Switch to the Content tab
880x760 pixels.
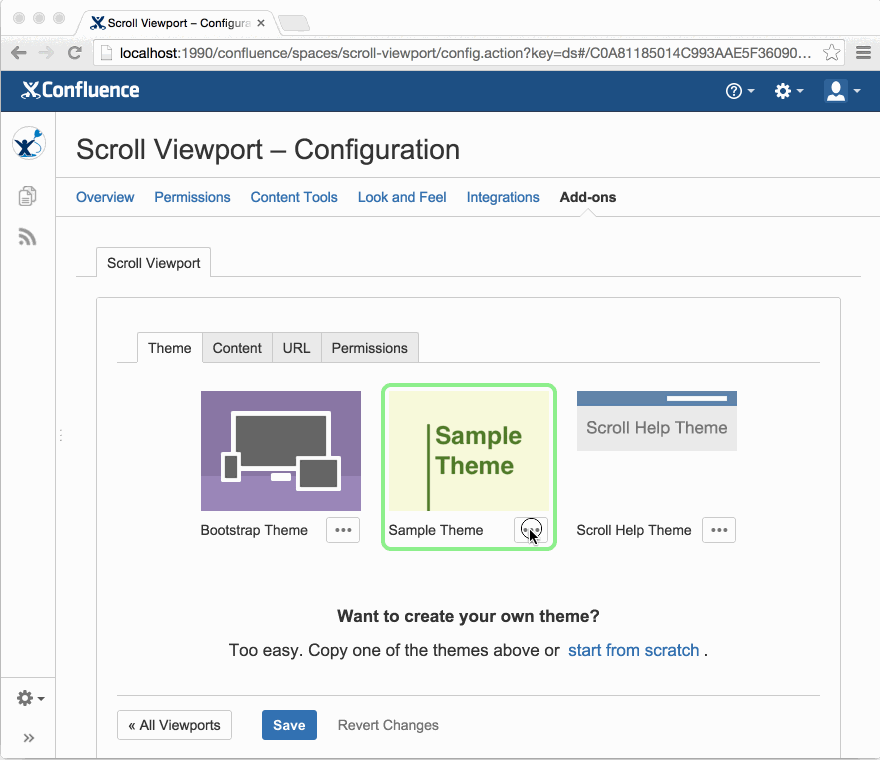237,348
